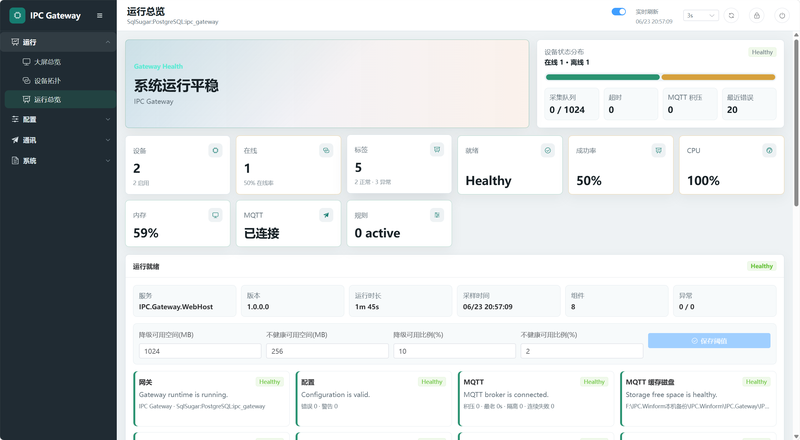Click the 配置 component card
Screen dimensions: 800x440
pos(373,399)
